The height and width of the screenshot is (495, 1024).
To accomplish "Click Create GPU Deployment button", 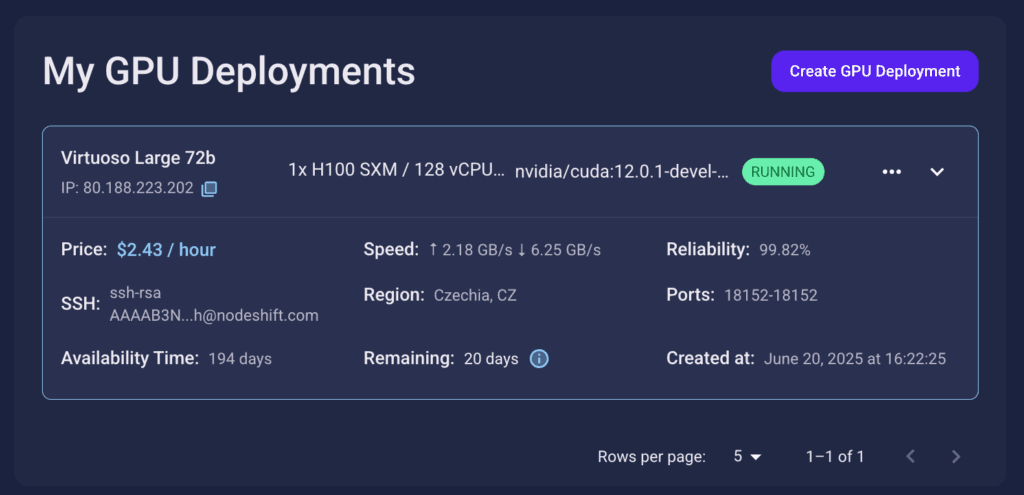I will click(x=874, y=71).
